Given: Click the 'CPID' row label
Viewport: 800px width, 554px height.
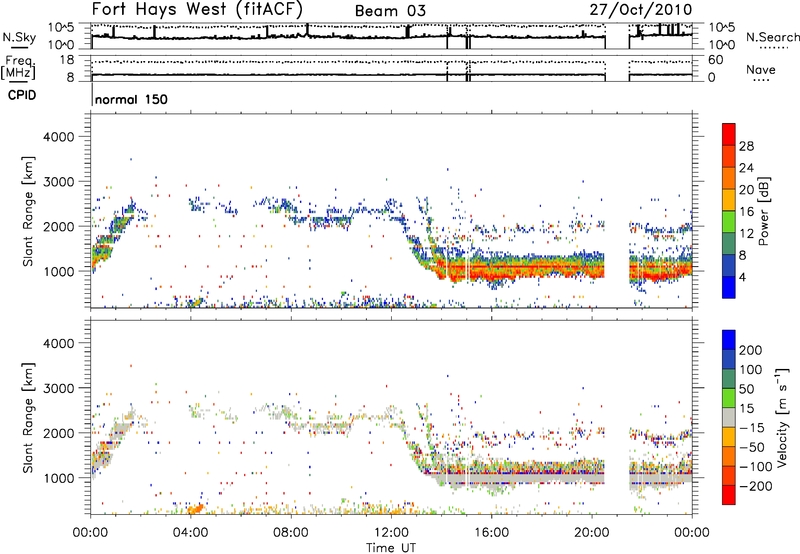Looking at the screenshot, I should click(x=22, y=95).
